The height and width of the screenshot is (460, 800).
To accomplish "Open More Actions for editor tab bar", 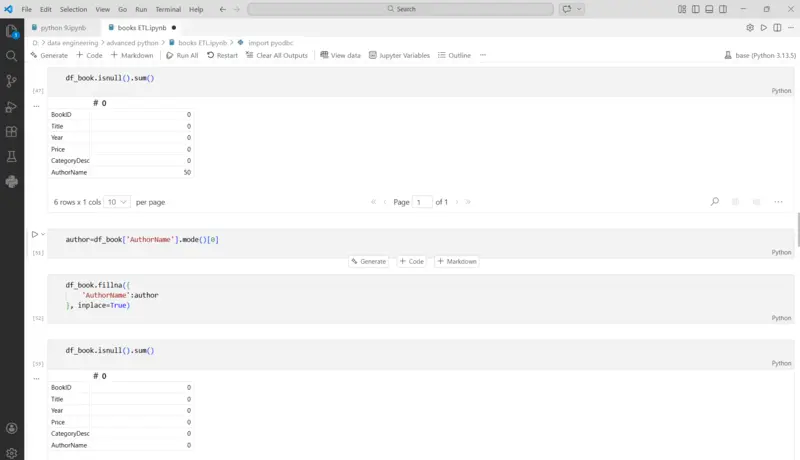I will (x=791, y=28).
